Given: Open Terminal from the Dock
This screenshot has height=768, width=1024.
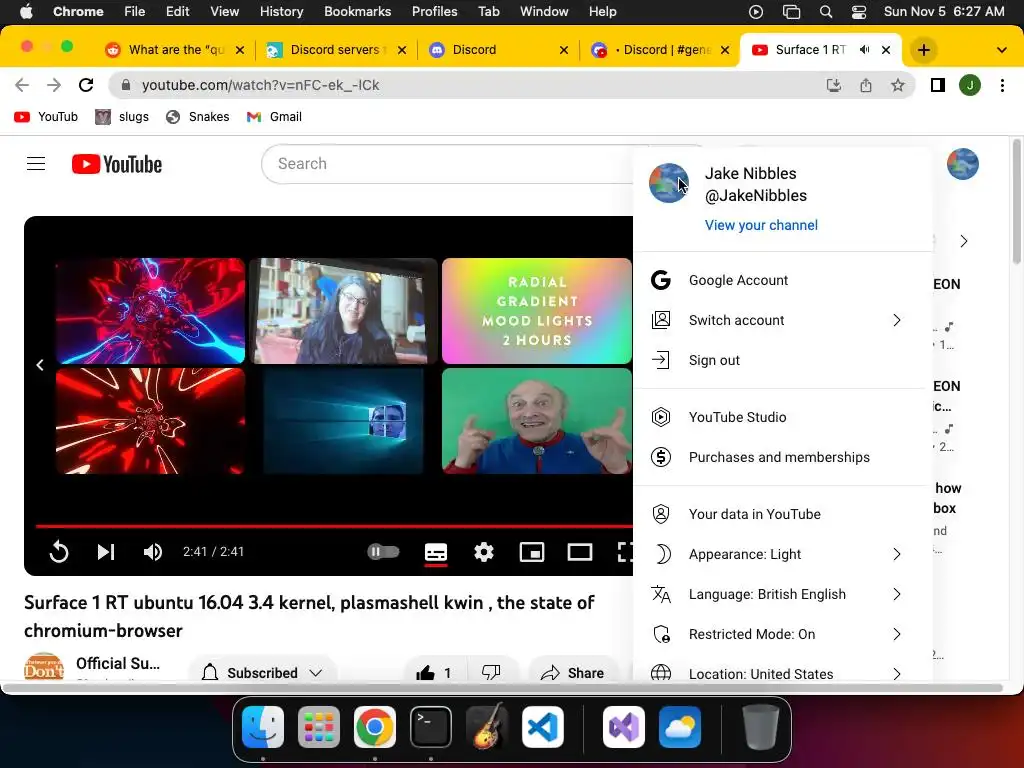Looking at the screenshot, I should click(x=431, y=727).
